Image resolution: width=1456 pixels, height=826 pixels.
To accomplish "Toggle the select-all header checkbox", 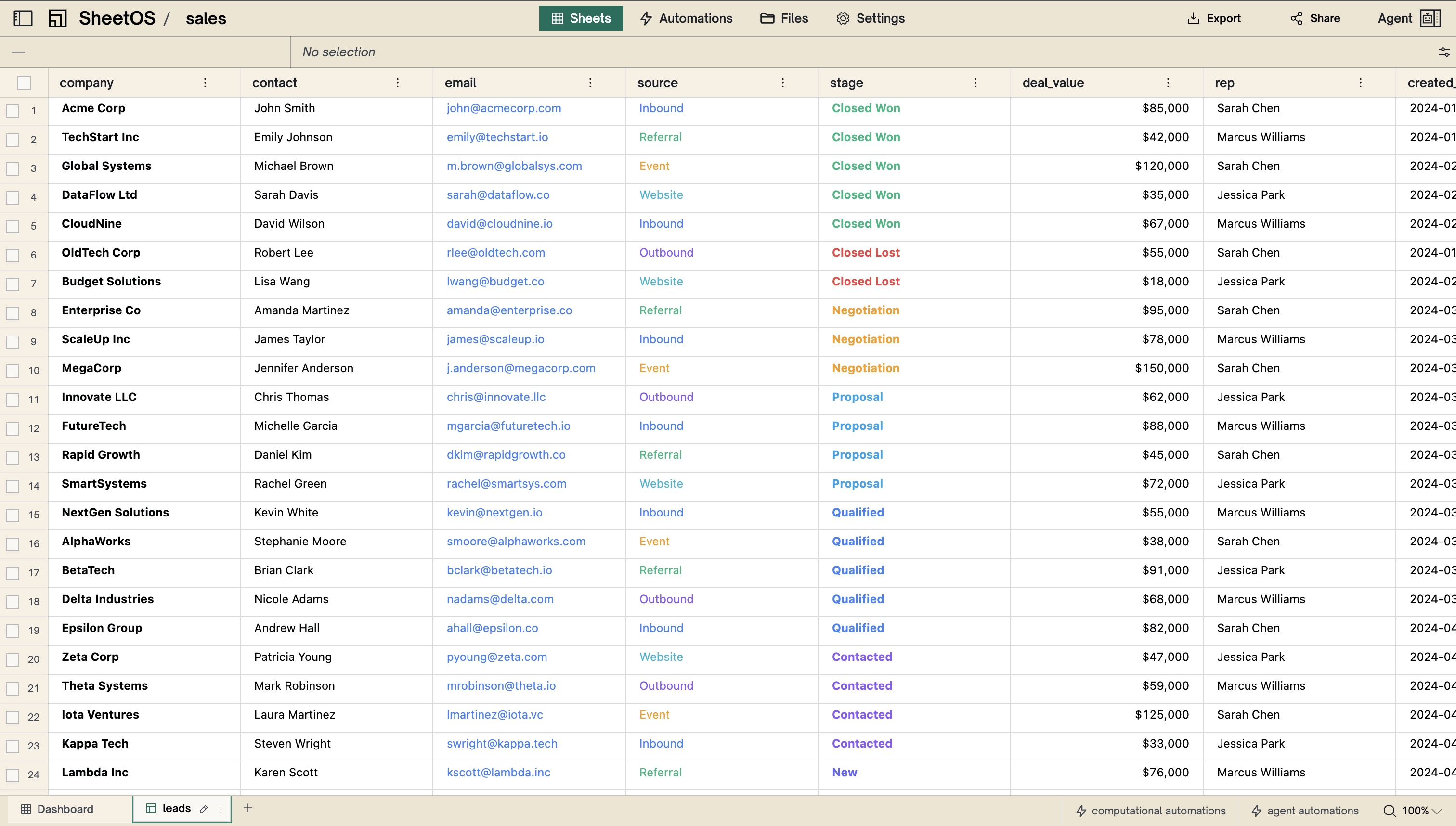I will point(24,82).
